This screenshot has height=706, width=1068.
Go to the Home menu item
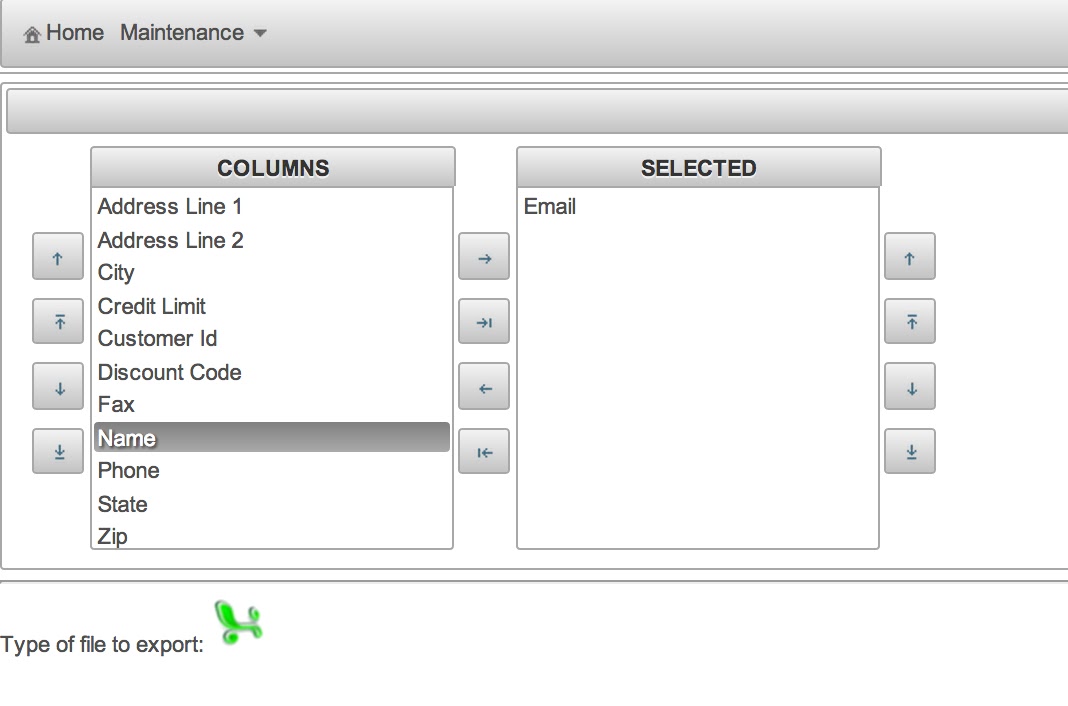(x=65, y=33)
